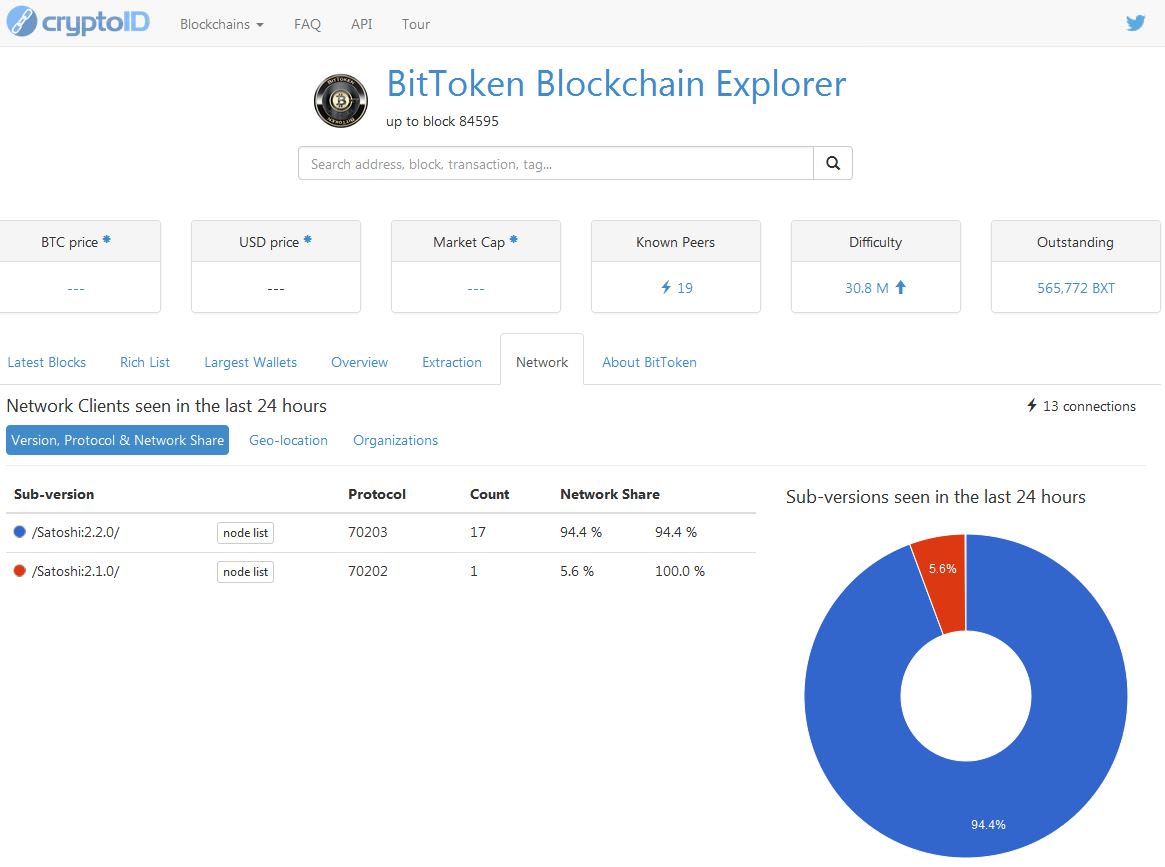This screenshot has height=867, width=1165.
Task: Click the '13 connections' text
Action: (x=1089, y=406)
